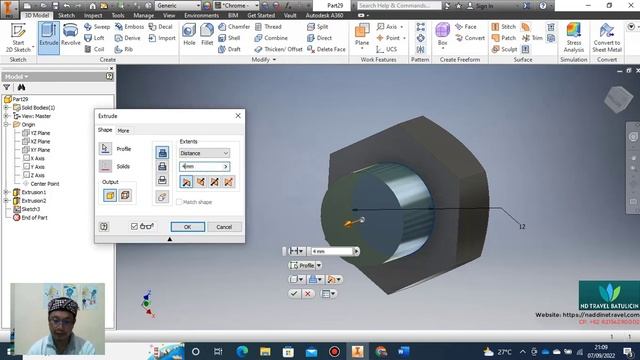Click the Solids selector button
The height and width of the screenshot is (360, 640).
pos(105,166)
